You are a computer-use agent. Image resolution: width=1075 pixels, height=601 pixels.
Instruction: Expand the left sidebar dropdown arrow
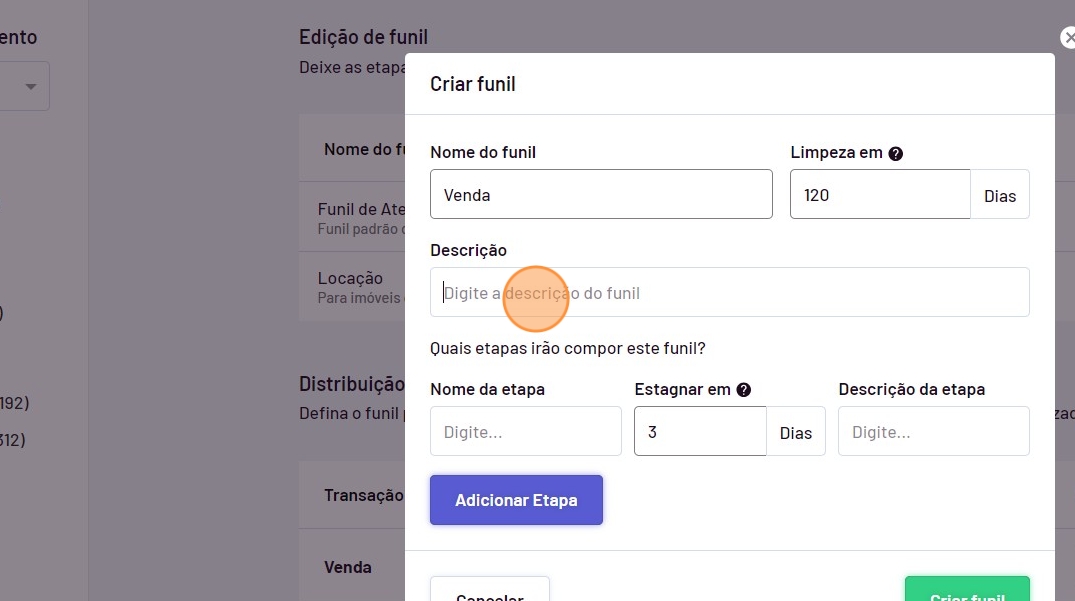pyautogui.click(x=31, y=87)
